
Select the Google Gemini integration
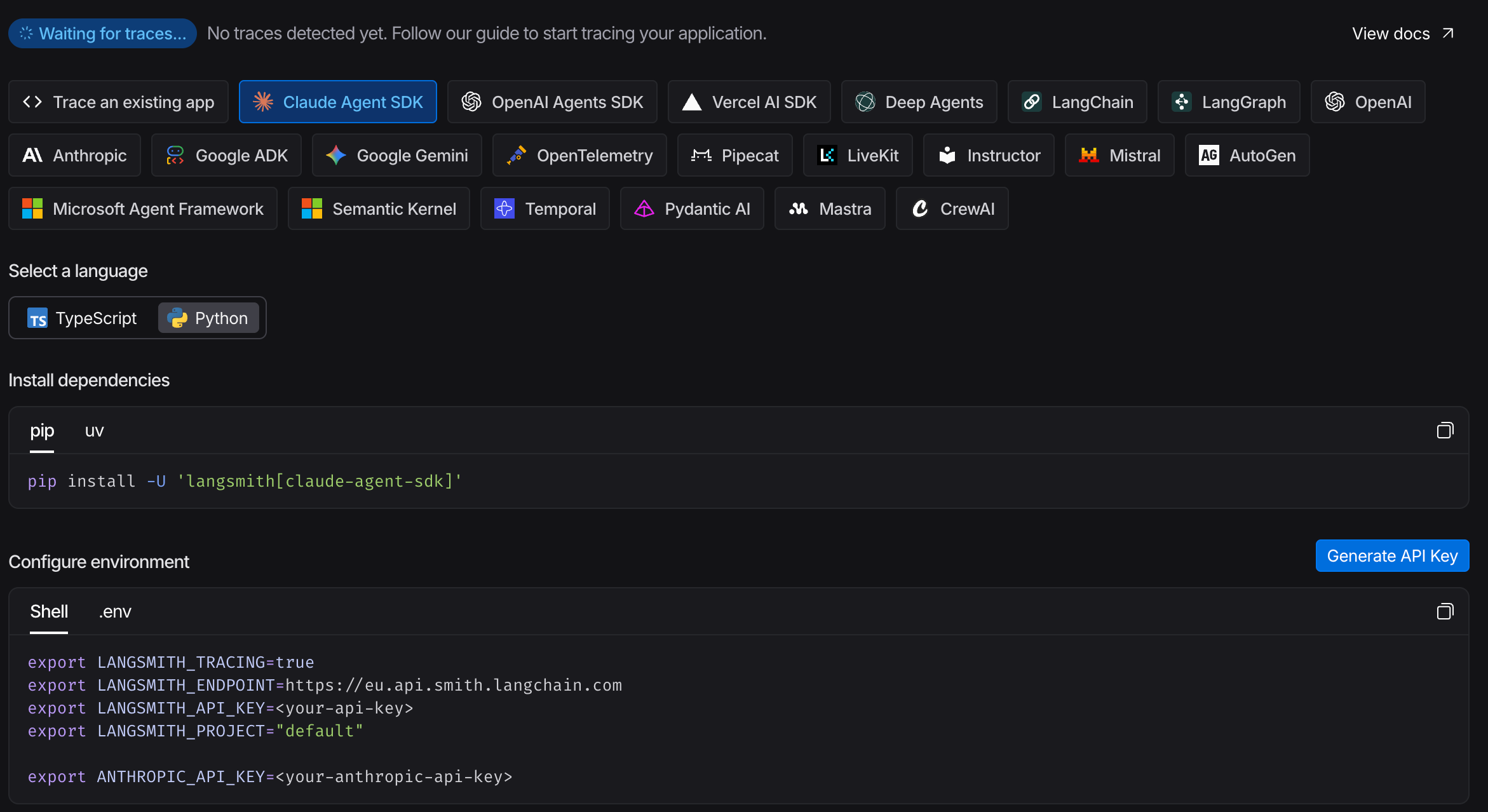(396, 155)
